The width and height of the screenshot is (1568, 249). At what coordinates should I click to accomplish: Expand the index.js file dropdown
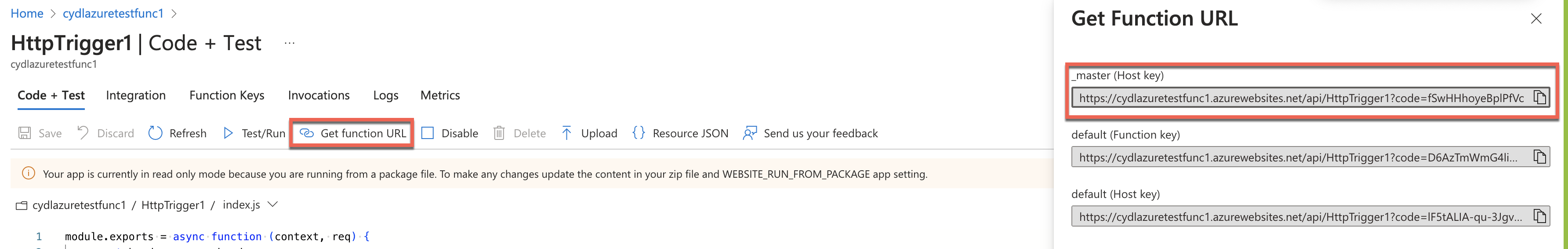(x=273, y=205)
